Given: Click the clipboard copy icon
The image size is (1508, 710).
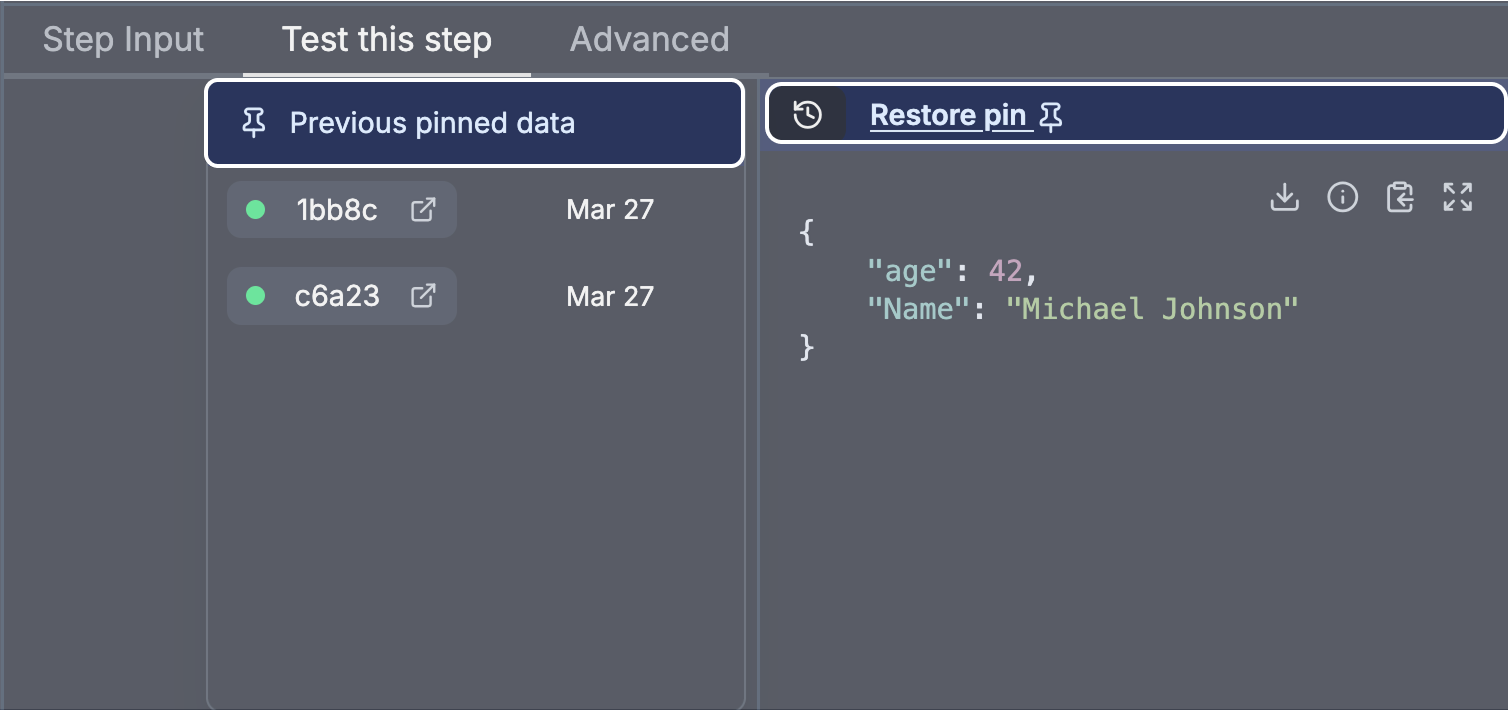Looking at the screenshot, I should pos(1400,198).
